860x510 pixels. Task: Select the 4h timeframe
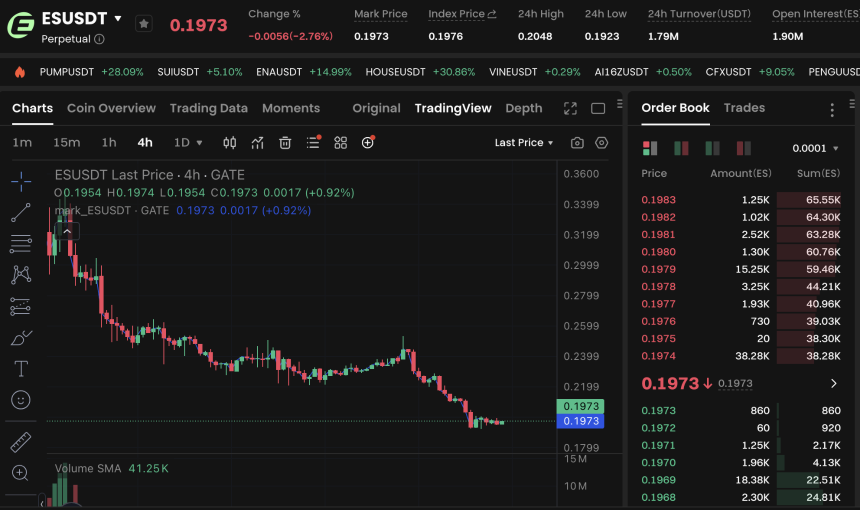[x=145, y=143]
